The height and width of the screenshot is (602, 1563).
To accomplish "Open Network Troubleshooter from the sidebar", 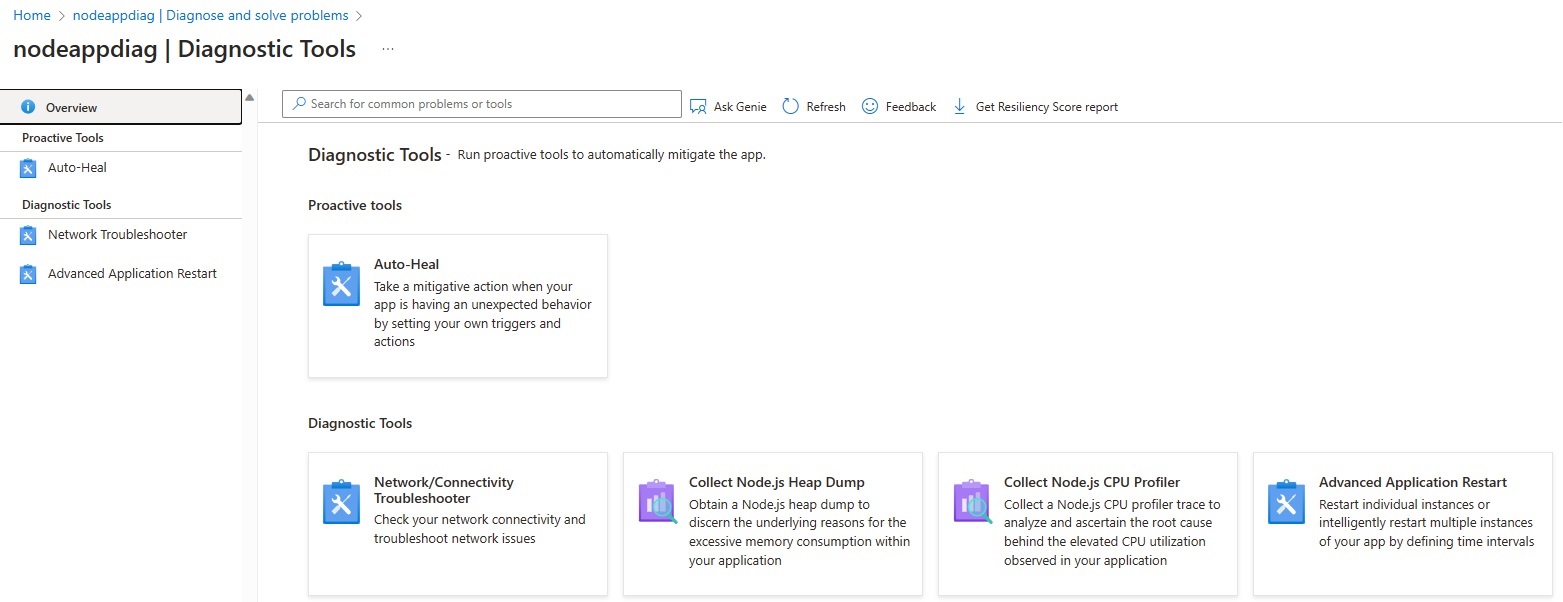I will 117,235.
